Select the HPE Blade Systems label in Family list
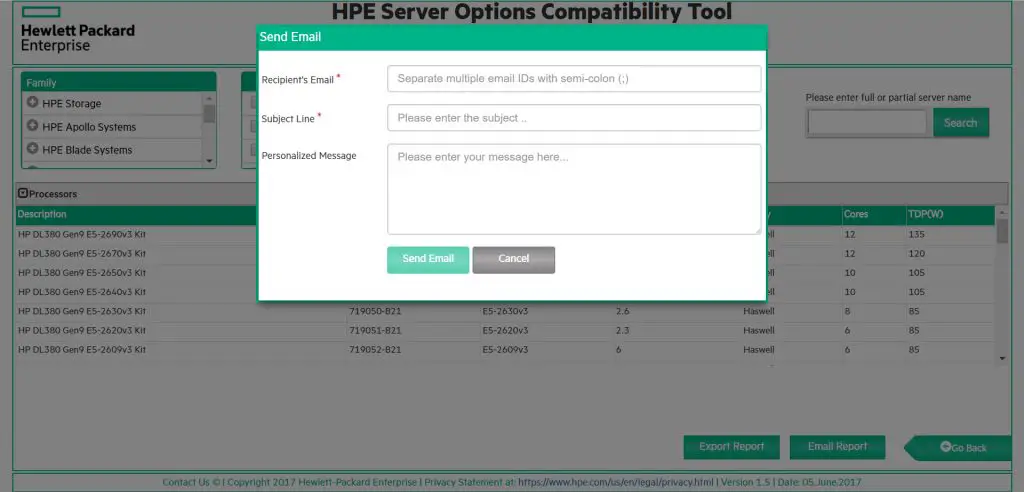Viewport: 1024px width, 492px height. click(x=88, y=150)
